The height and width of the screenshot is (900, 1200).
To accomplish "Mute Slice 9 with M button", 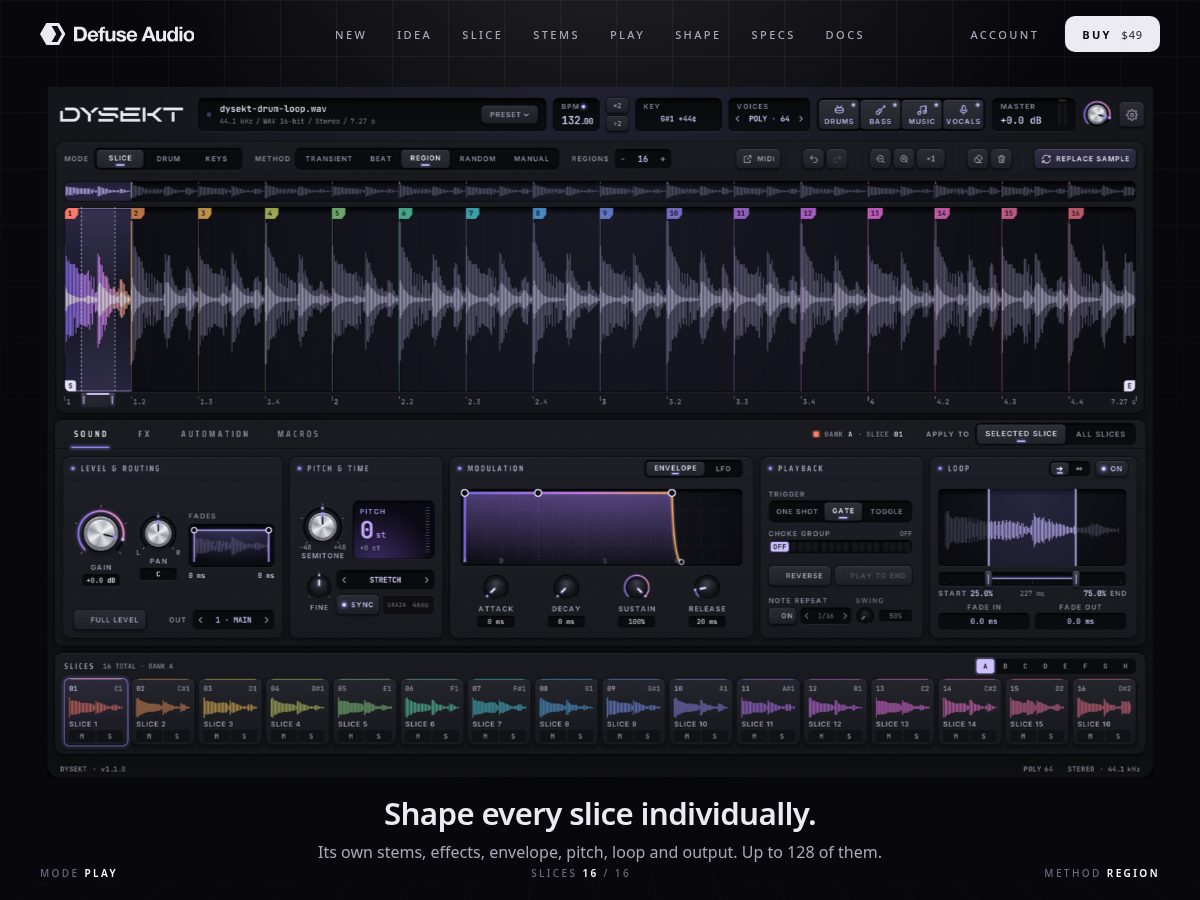I will pos(619,736).
